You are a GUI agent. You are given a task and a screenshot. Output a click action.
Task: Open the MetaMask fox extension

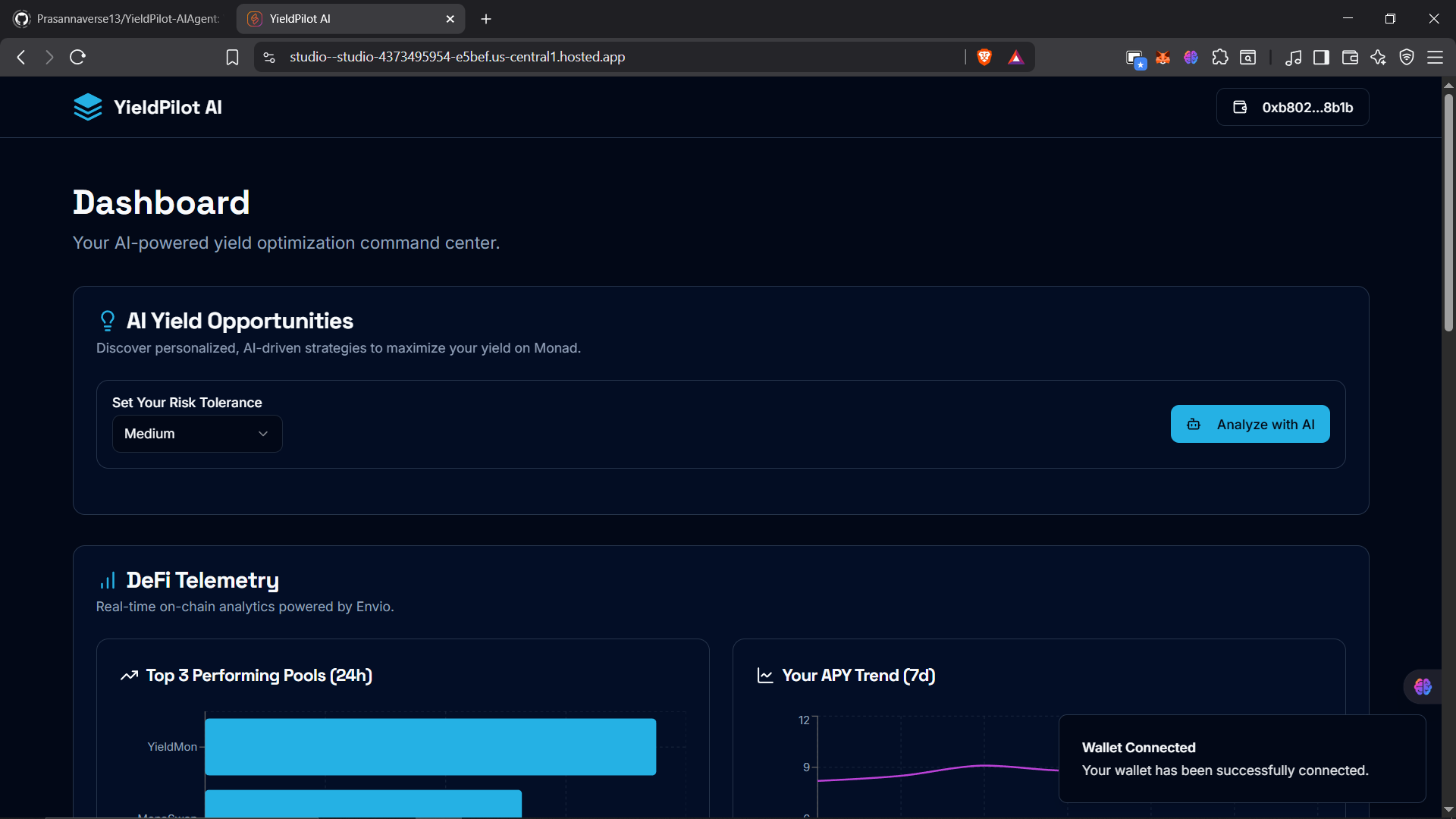coord(1163,58)
